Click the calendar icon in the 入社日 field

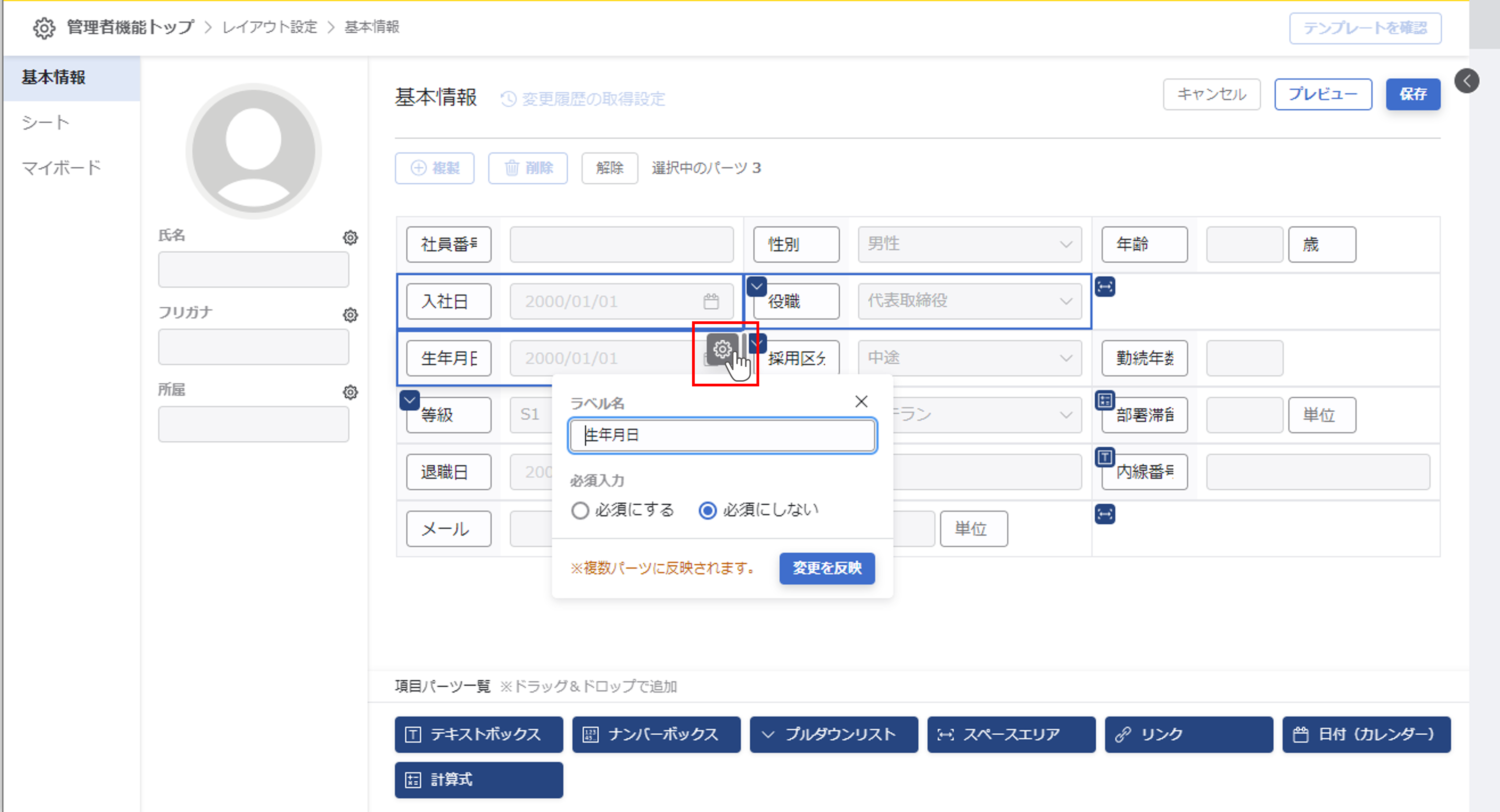tap(711, 302)
